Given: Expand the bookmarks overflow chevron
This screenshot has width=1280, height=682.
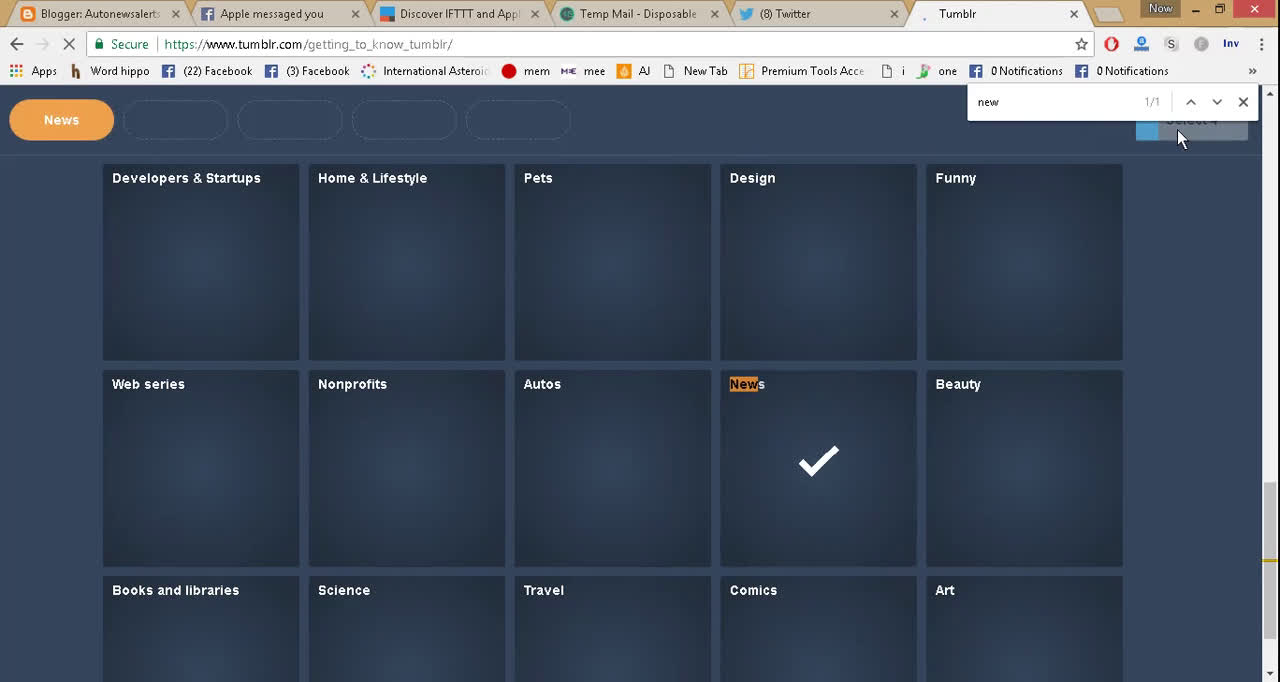Looking at the screenshot, I should (x=1252, y=71).
